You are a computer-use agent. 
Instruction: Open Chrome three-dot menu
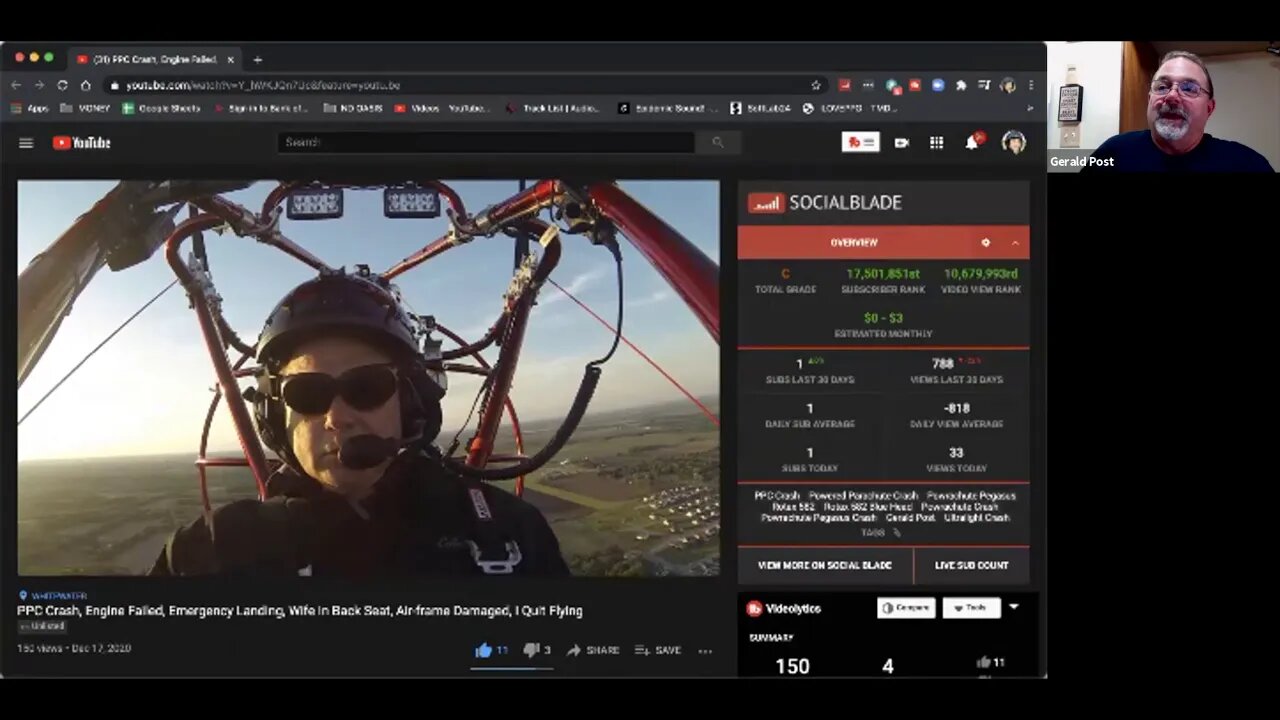1031,85
